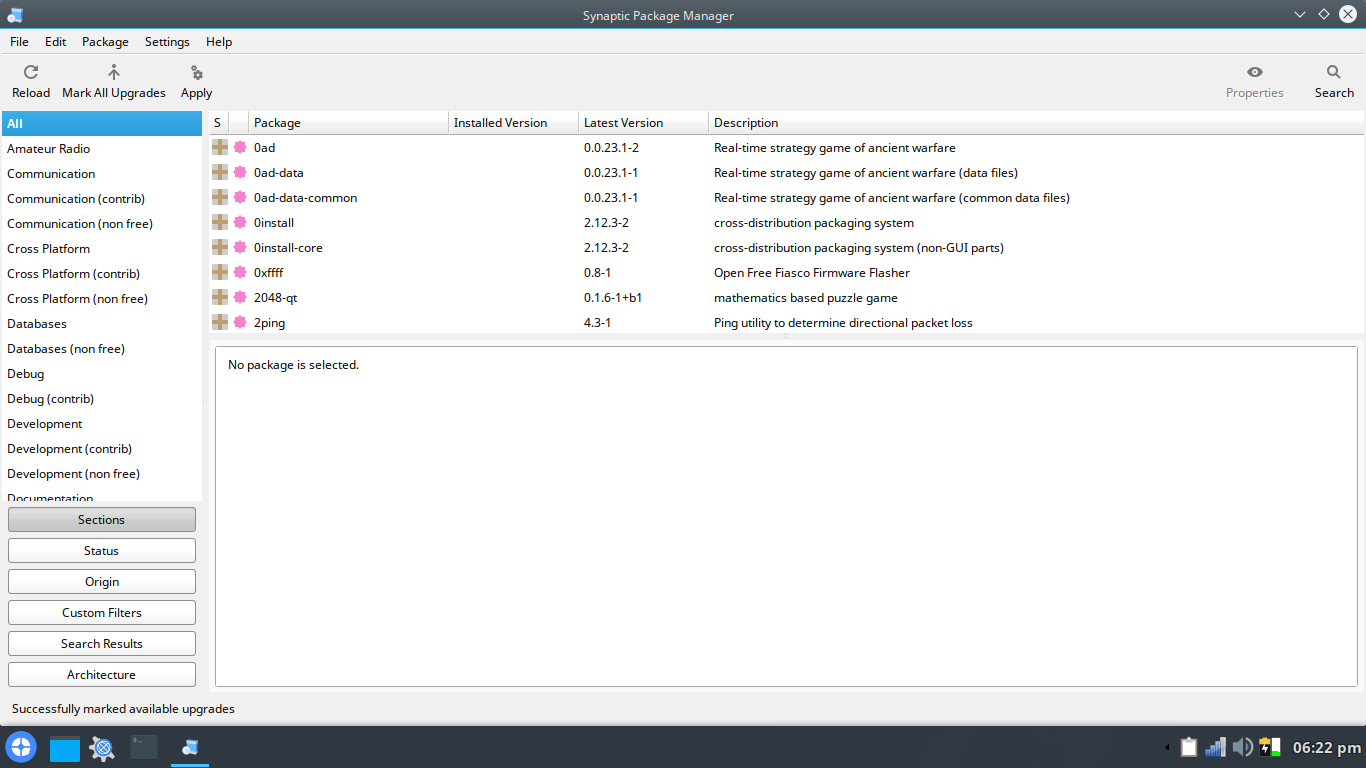Click the pink supported icon beside 2048-qt

[x=240, y=297]
